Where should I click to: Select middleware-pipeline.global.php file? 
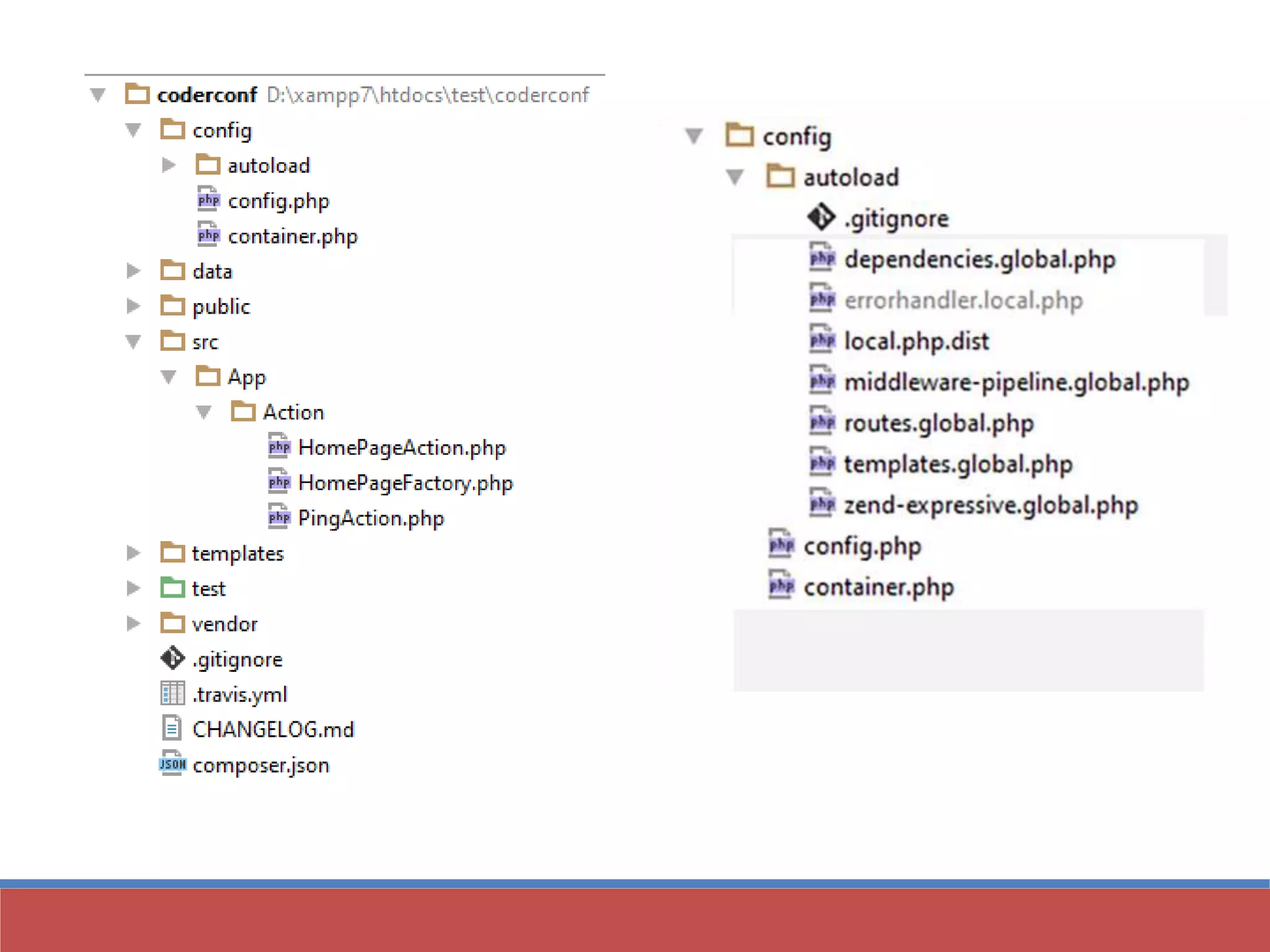[1016, 382]
